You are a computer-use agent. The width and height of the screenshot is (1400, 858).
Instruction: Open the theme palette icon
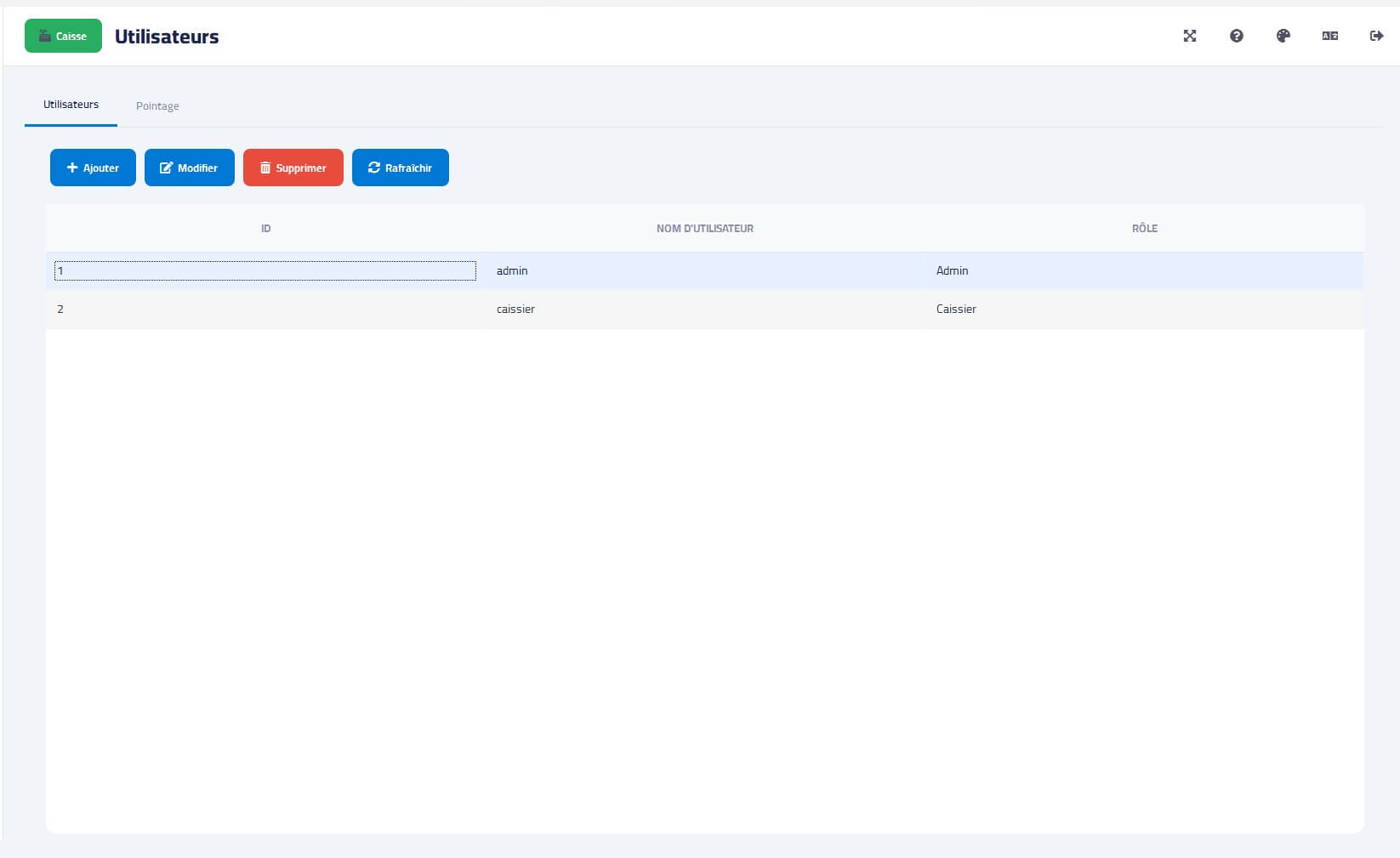point(1283,36)
